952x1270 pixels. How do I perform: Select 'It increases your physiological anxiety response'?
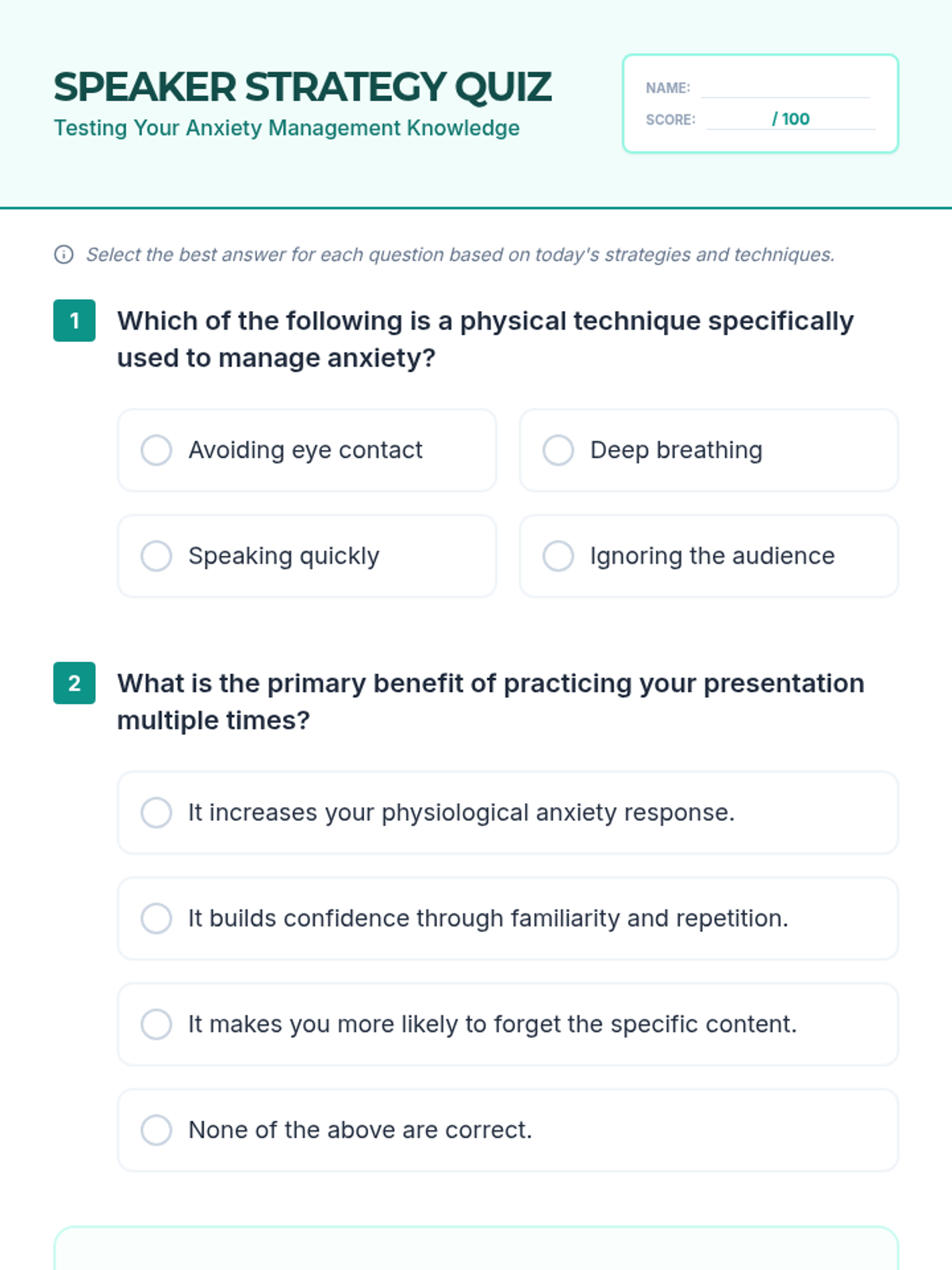pyautogui.click(x=156, y=813)
